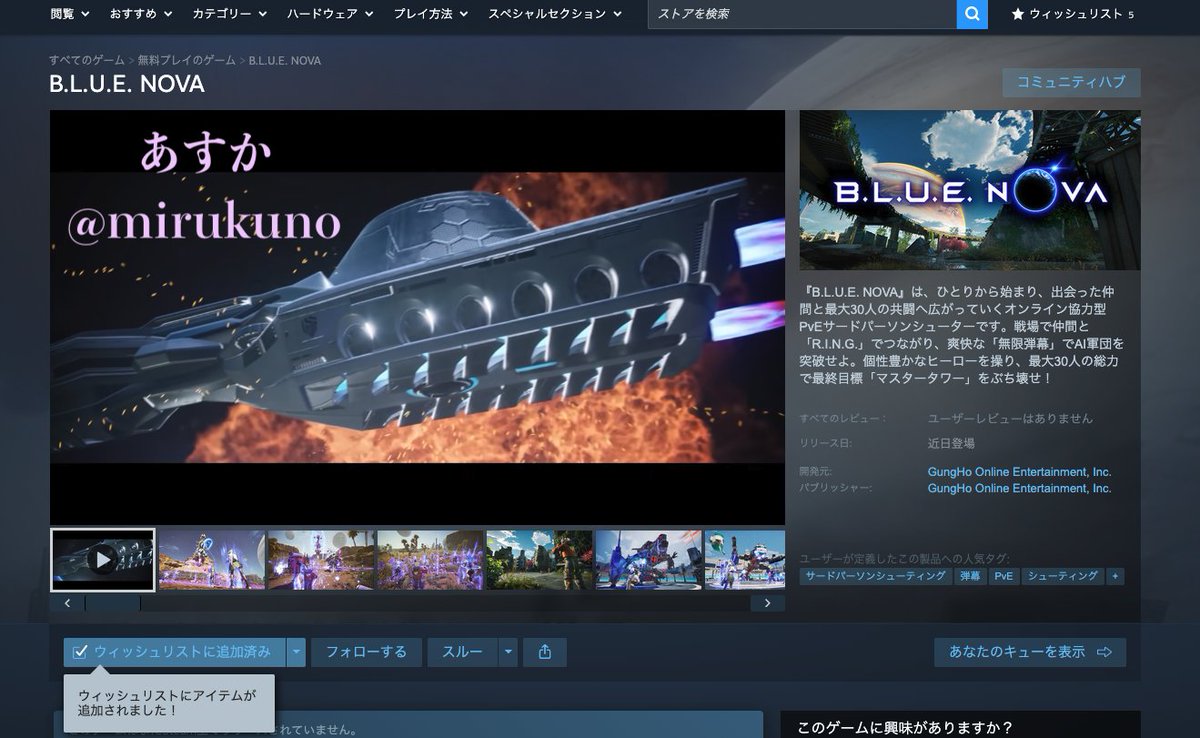Viewport: 1200px width, 738px height.
Task: Open the おすすめ menu
Action: click(x=141, y=14)
